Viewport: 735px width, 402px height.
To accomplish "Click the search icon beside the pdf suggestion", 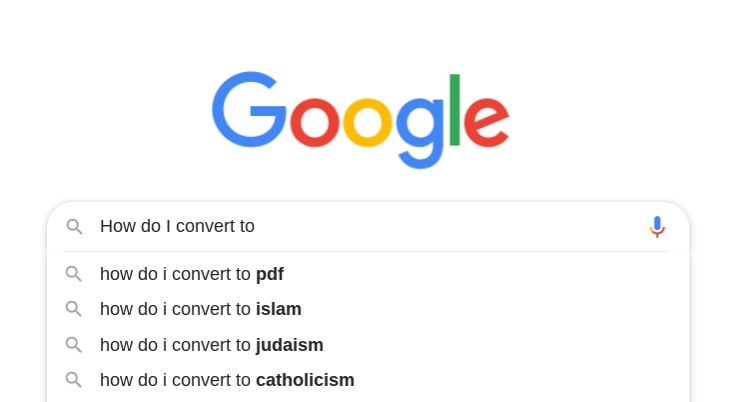I will 74,274.
